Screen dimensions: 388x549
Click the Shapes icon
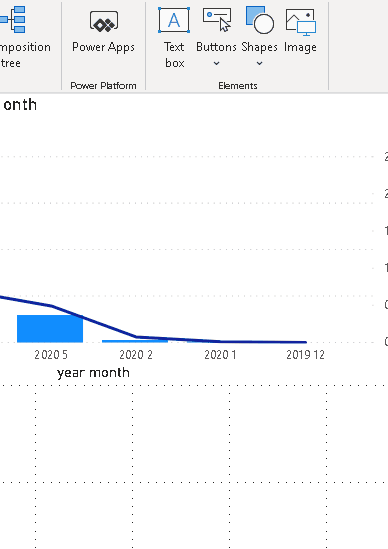tap(259, 20)
